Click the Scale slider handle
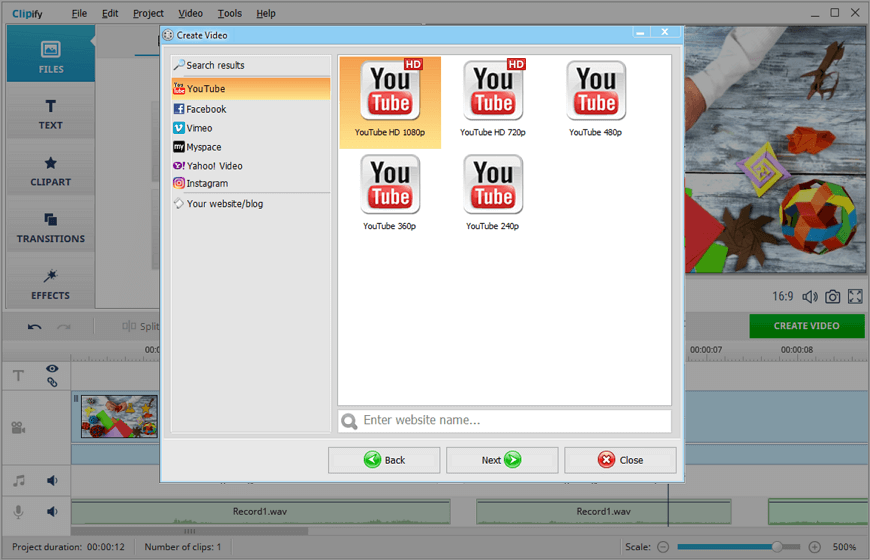 click(777, 547)
